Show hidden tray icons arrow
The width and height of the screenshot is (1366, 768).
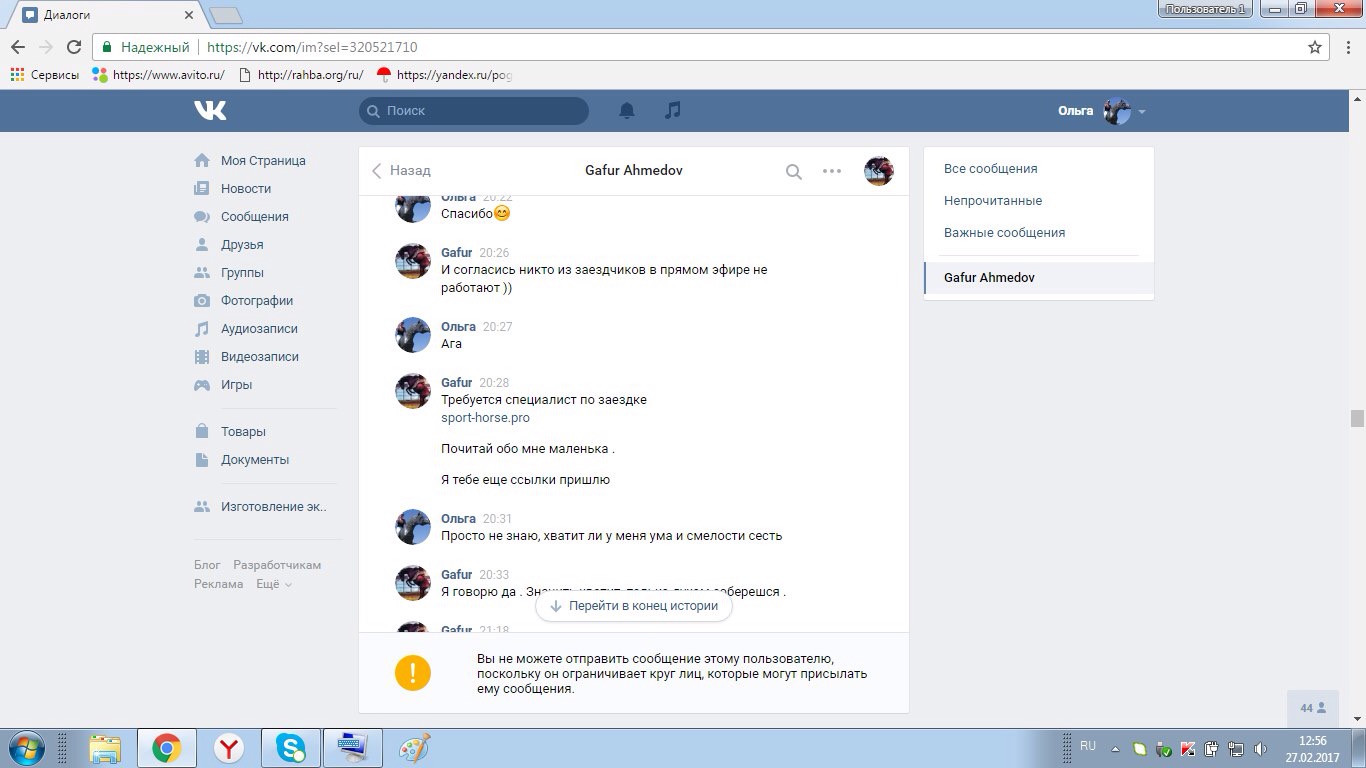[x=1115, y=748]
